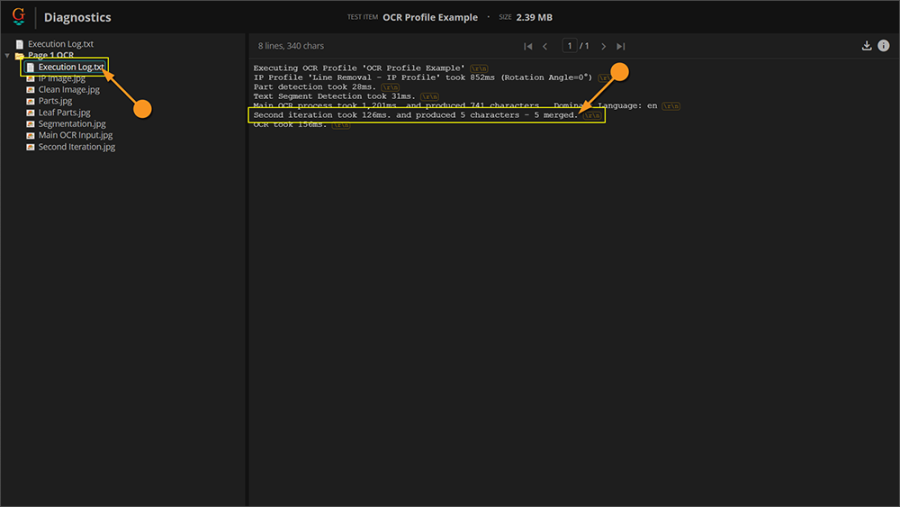Click the top Execution Log.txt document icon
This screenshot has height=507, width=900.
[x=20, y=44]
